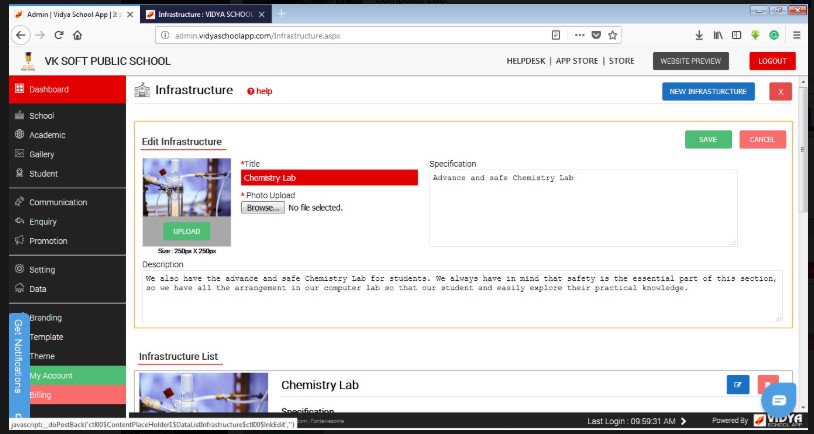Click school logo next to VK SOFT

[x=28, y=61]
